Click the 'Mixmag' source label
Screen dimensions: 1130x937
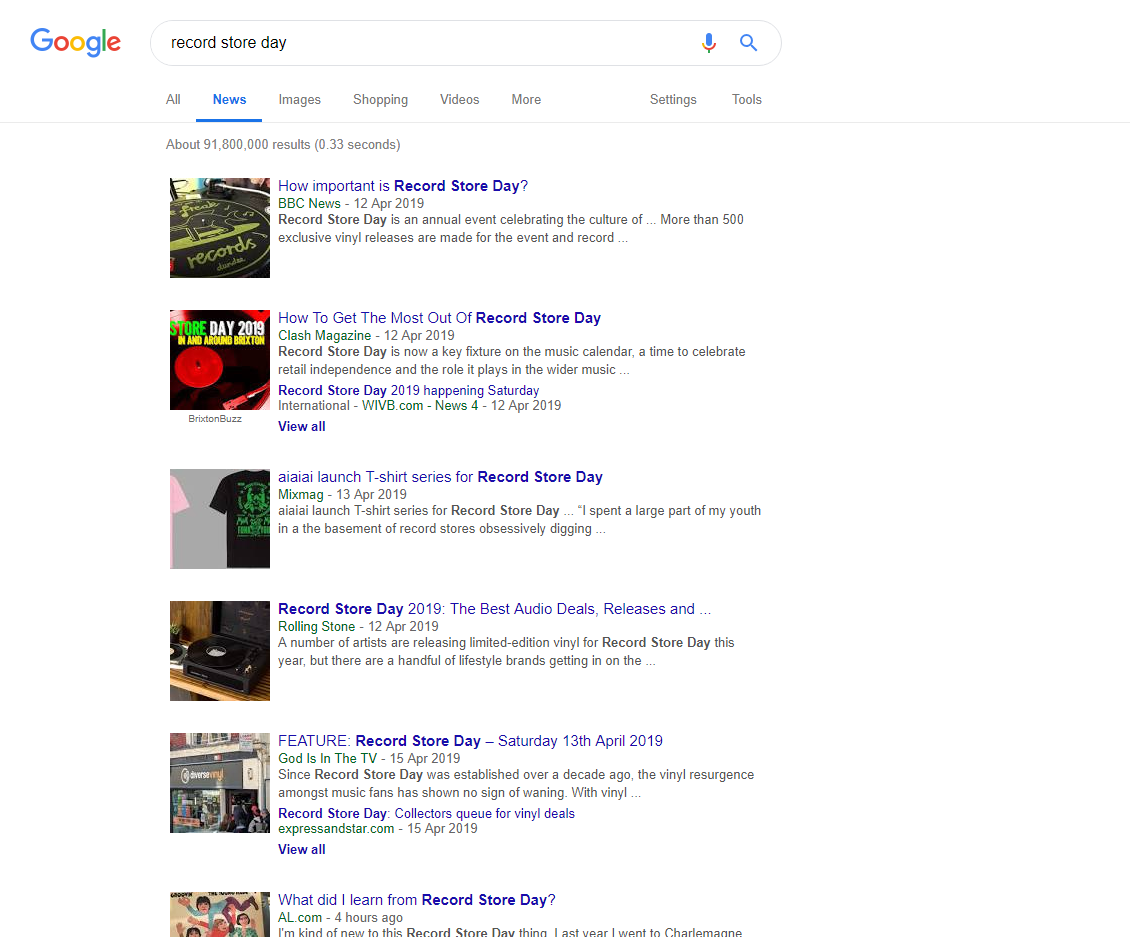coord(301,494)
